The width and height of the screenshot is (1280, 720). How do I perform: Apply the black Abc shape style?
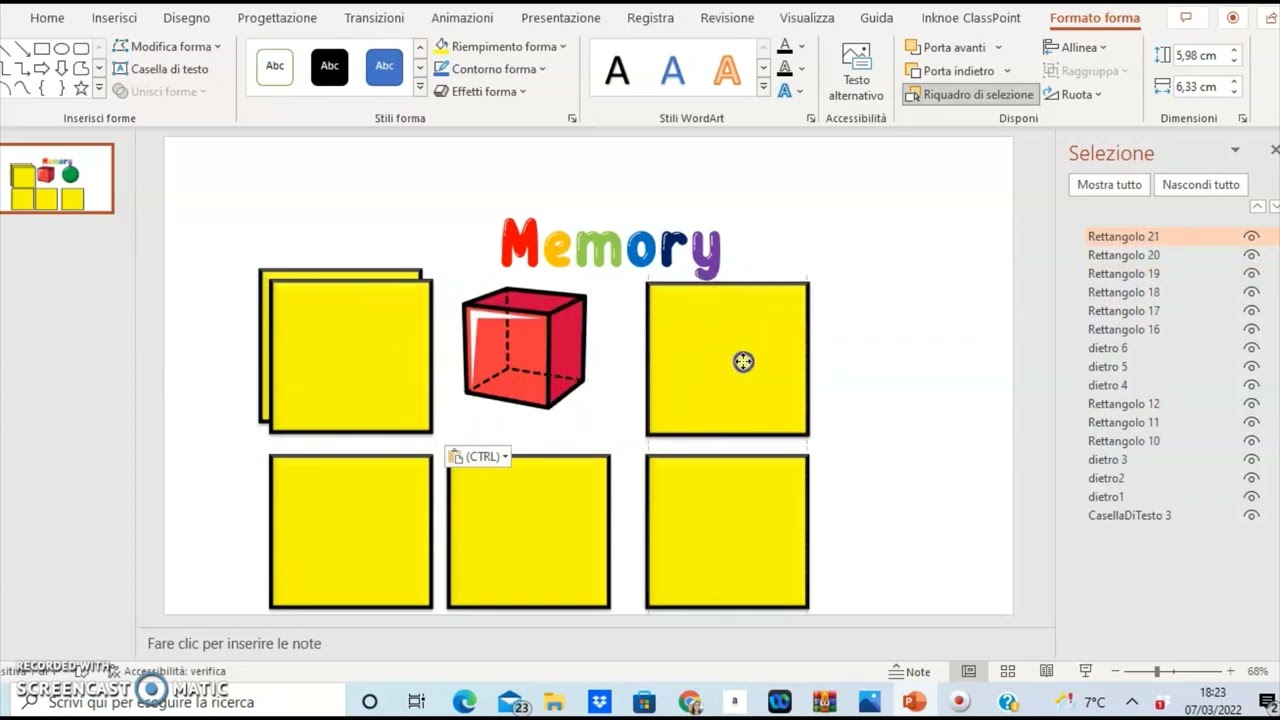click(329, 66)
